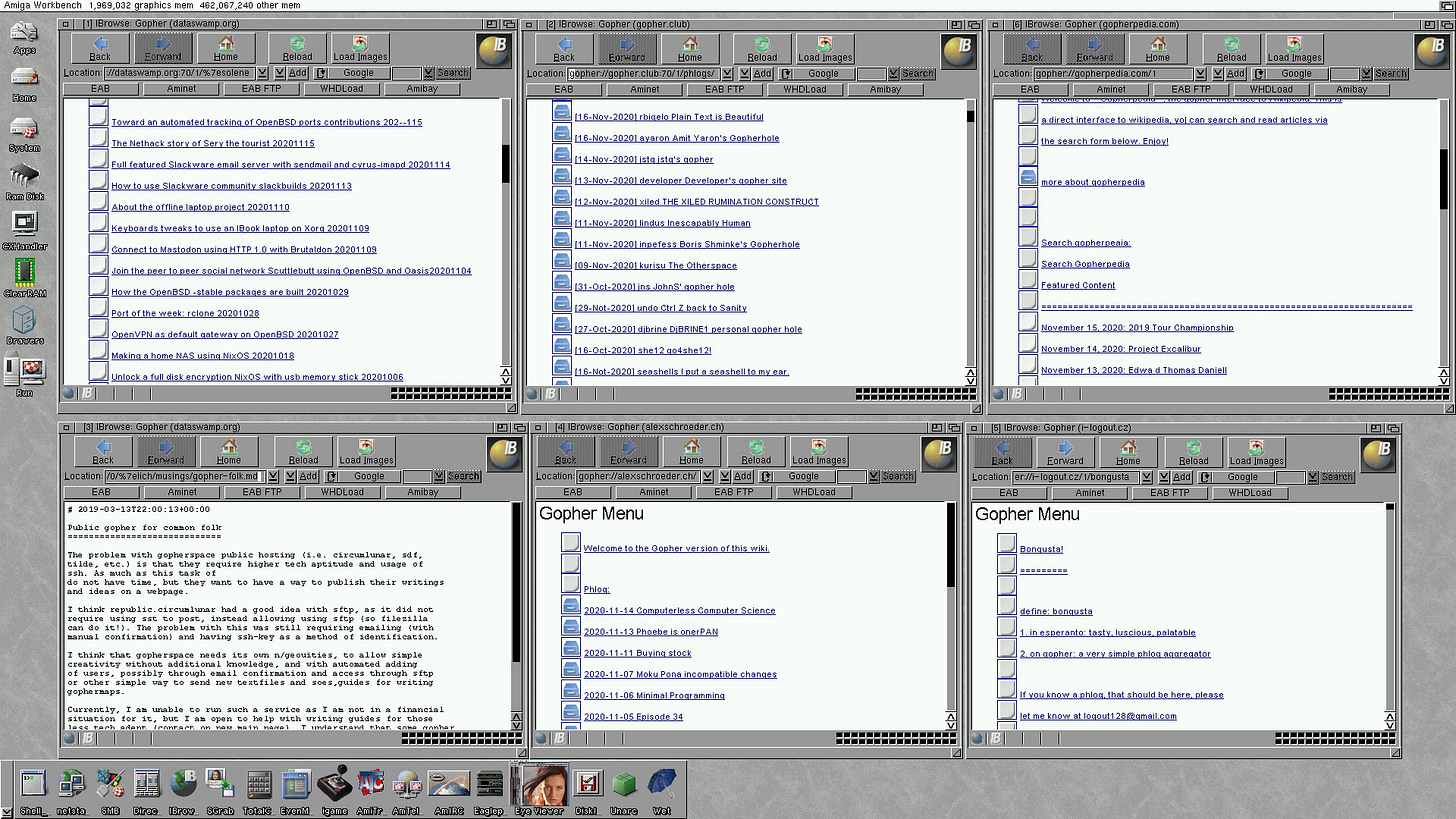Launch AmIRC from the dock
Screen dimensions: 1456x819
pos(449,790)
